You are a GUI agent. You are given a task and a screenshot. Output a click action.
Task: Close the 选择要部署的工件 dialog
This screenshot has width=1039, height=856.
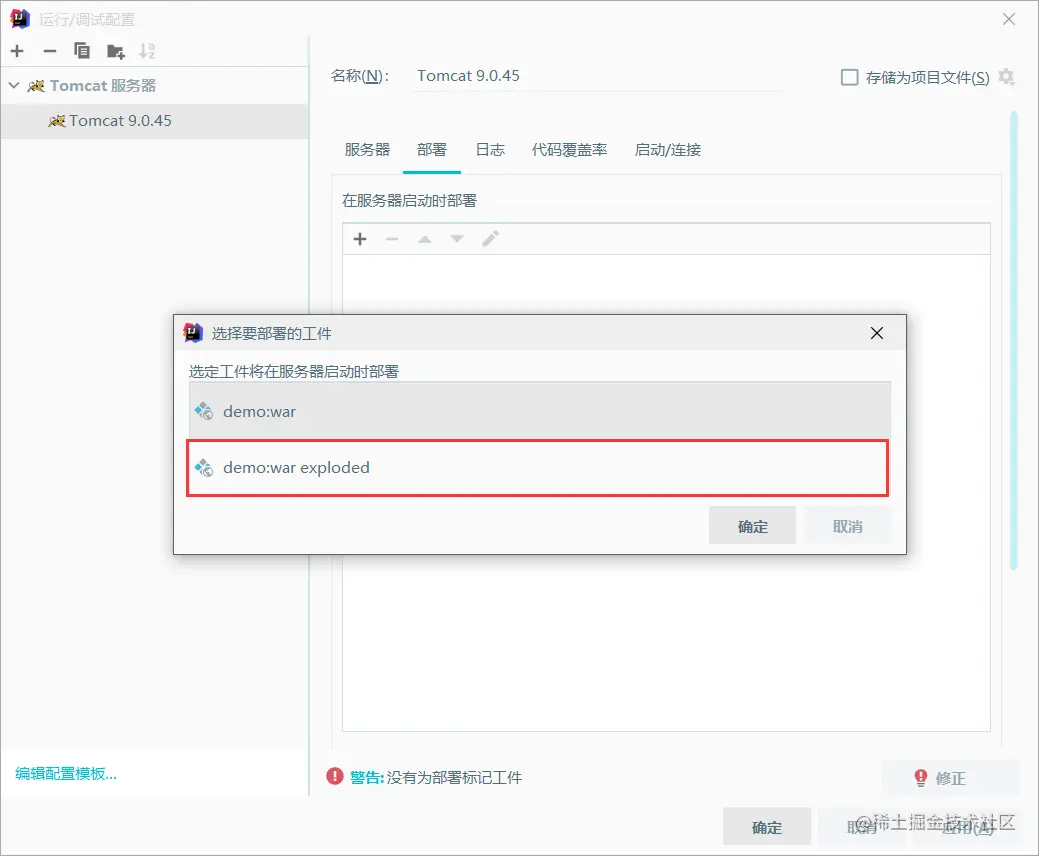[877, 333]
